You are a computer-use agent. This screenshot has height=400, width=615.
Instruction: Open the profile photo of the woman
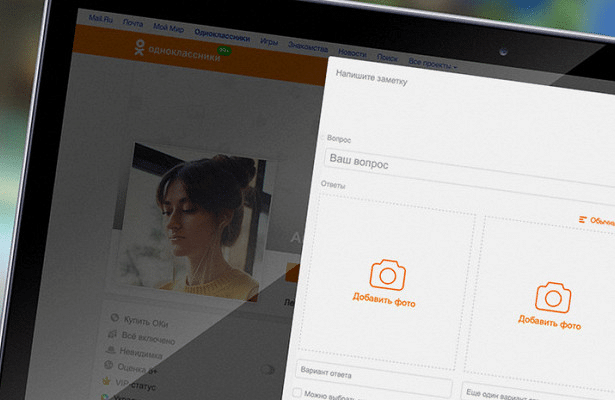(196, 222)
